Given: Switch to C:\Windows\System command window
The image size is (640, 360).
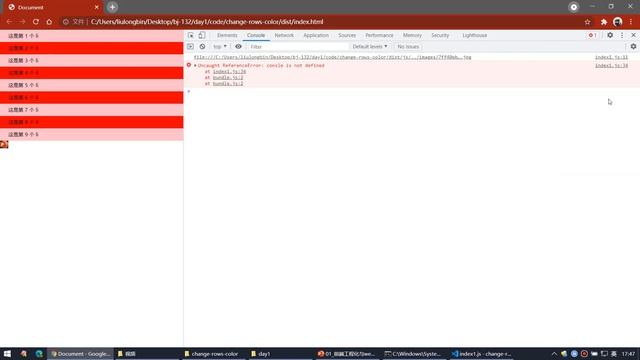Looking at the screenshot, I should (413, 354).
